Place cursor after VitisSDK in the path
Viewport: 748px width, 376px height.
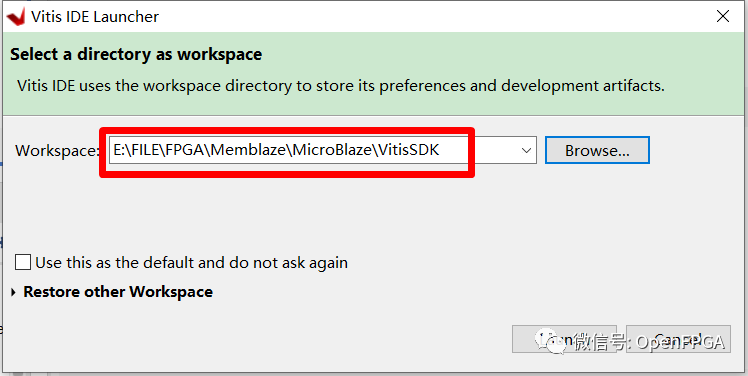click(x=440, y=150)
